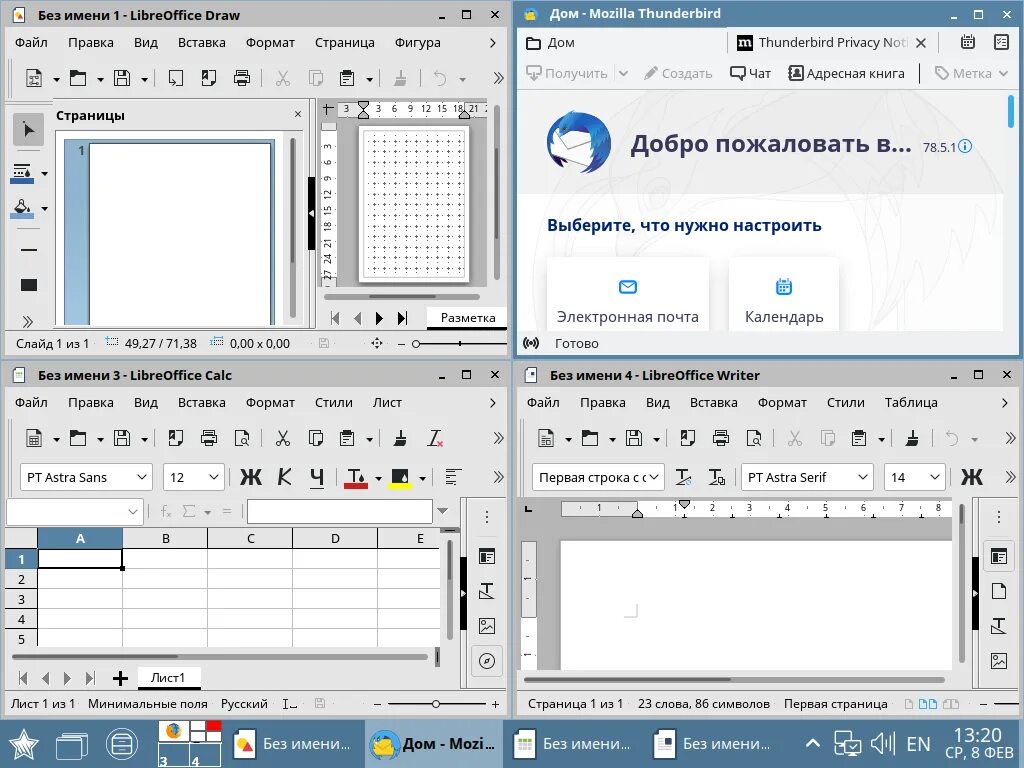Choose Календарь setup card in Thunderbird
Screen dimensions: 1024x768
[x=784, y=294]
